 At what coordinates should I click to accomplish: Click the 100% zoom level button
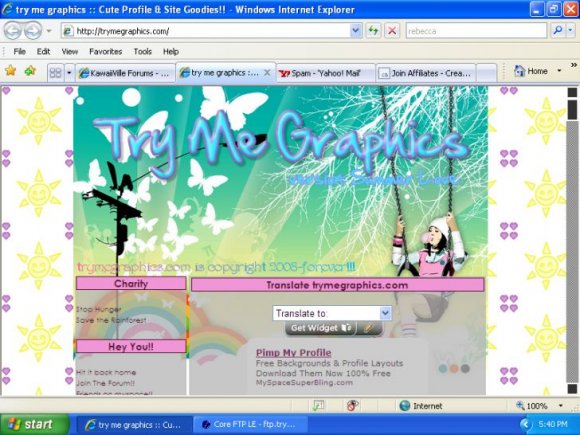click(x=532, y=406)
